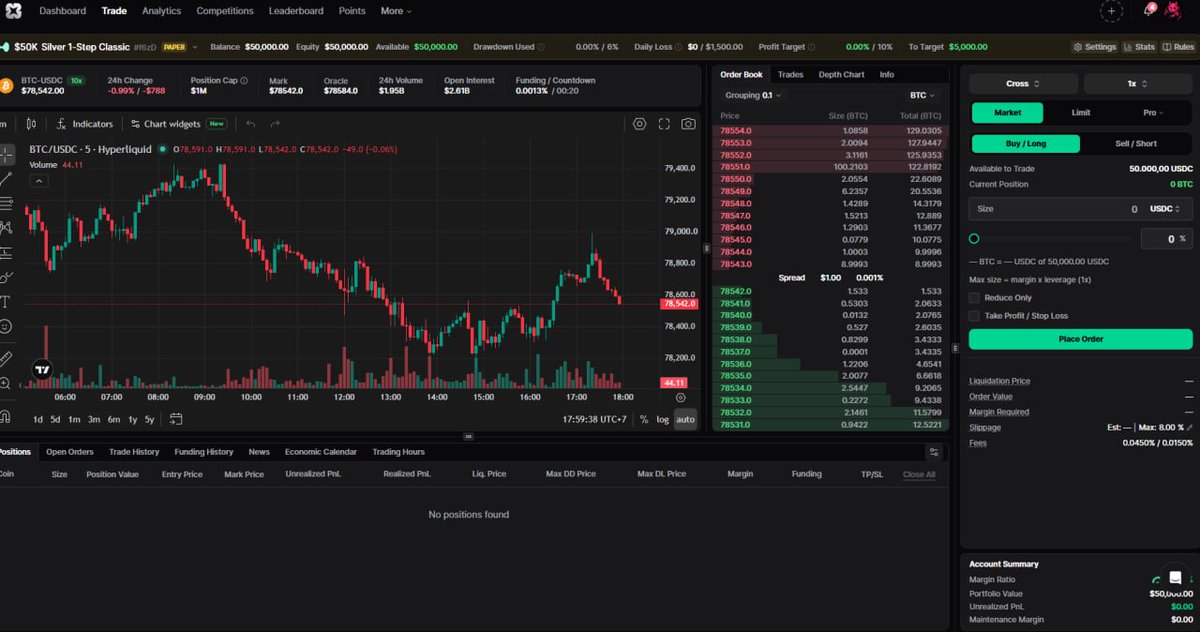Screen dimensions: 1200x632
Task: Switch order side to Sell / Short
Action: (1136, 144)
